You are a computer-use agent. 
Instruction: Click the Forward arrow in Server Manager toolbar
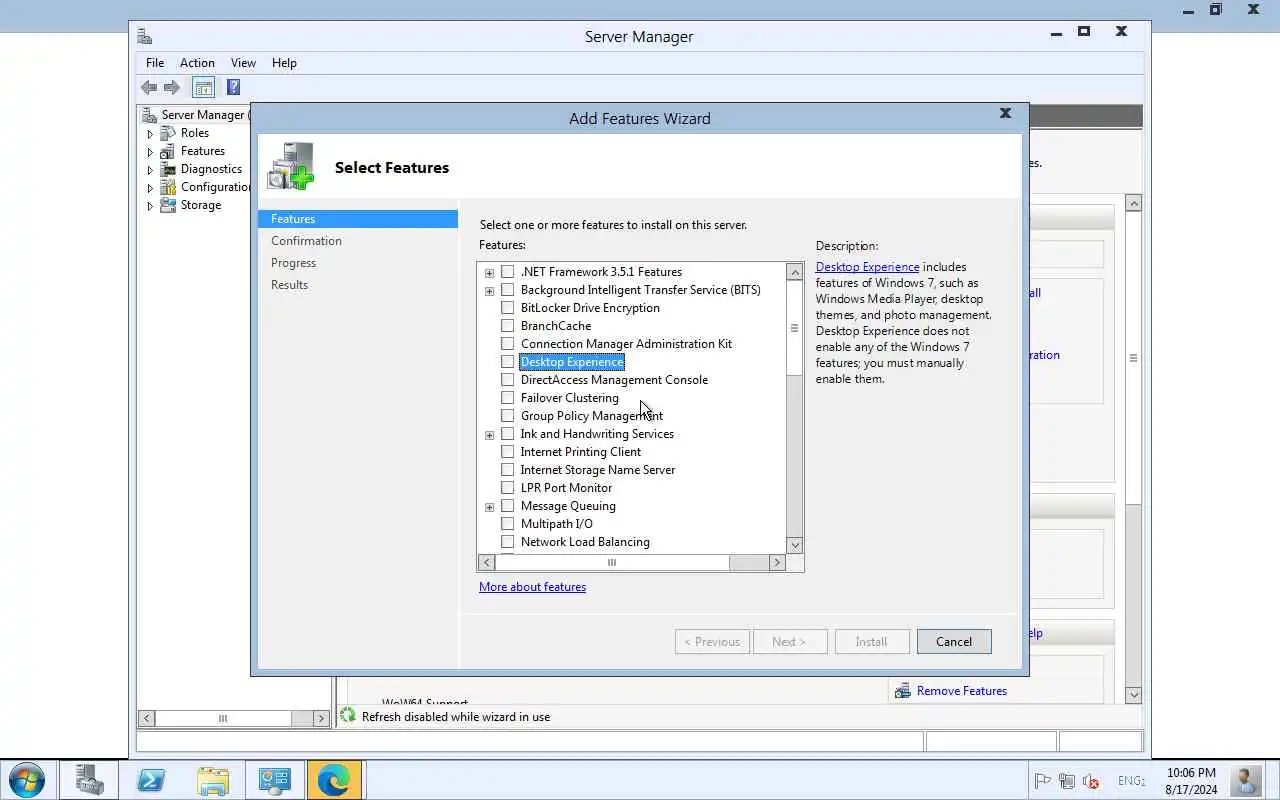[x=172, y=87]
